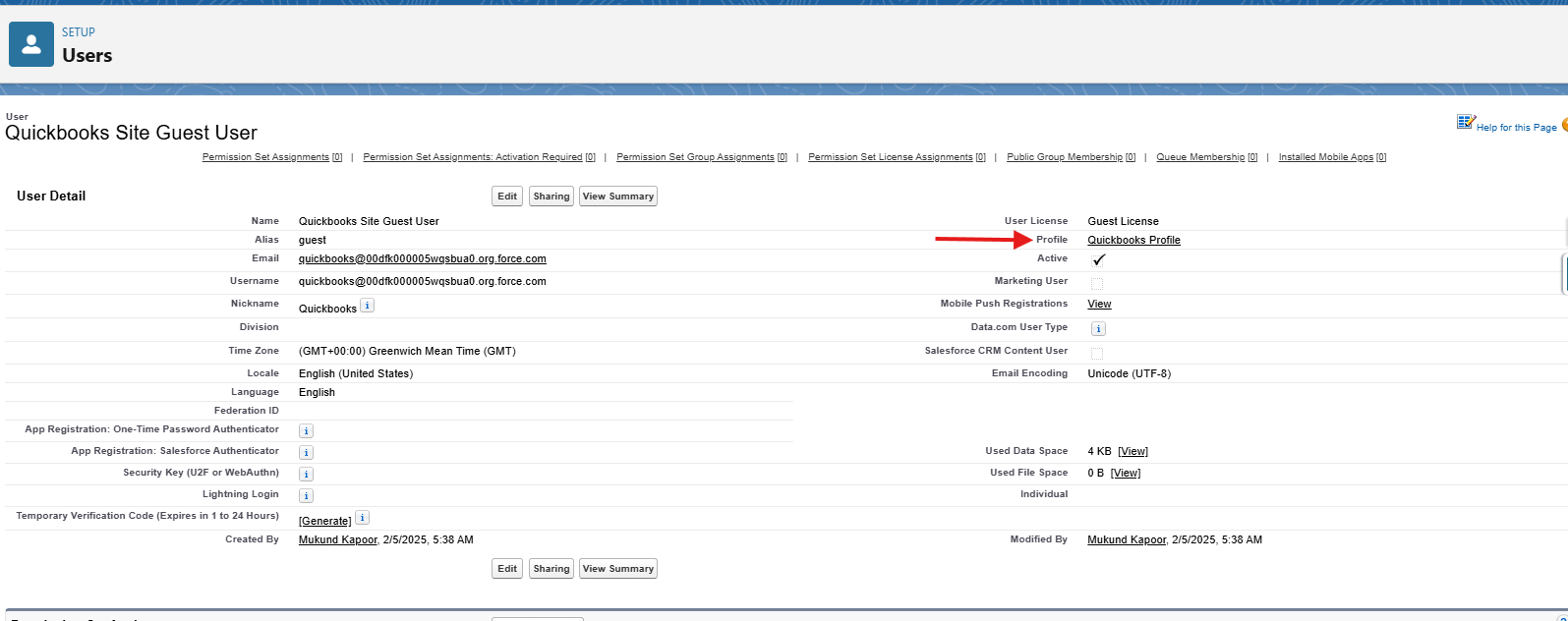The width and height of the screenshot is (1568, 621).
Task: Click the bottom View Summary button
Action: tap(617, 569)
